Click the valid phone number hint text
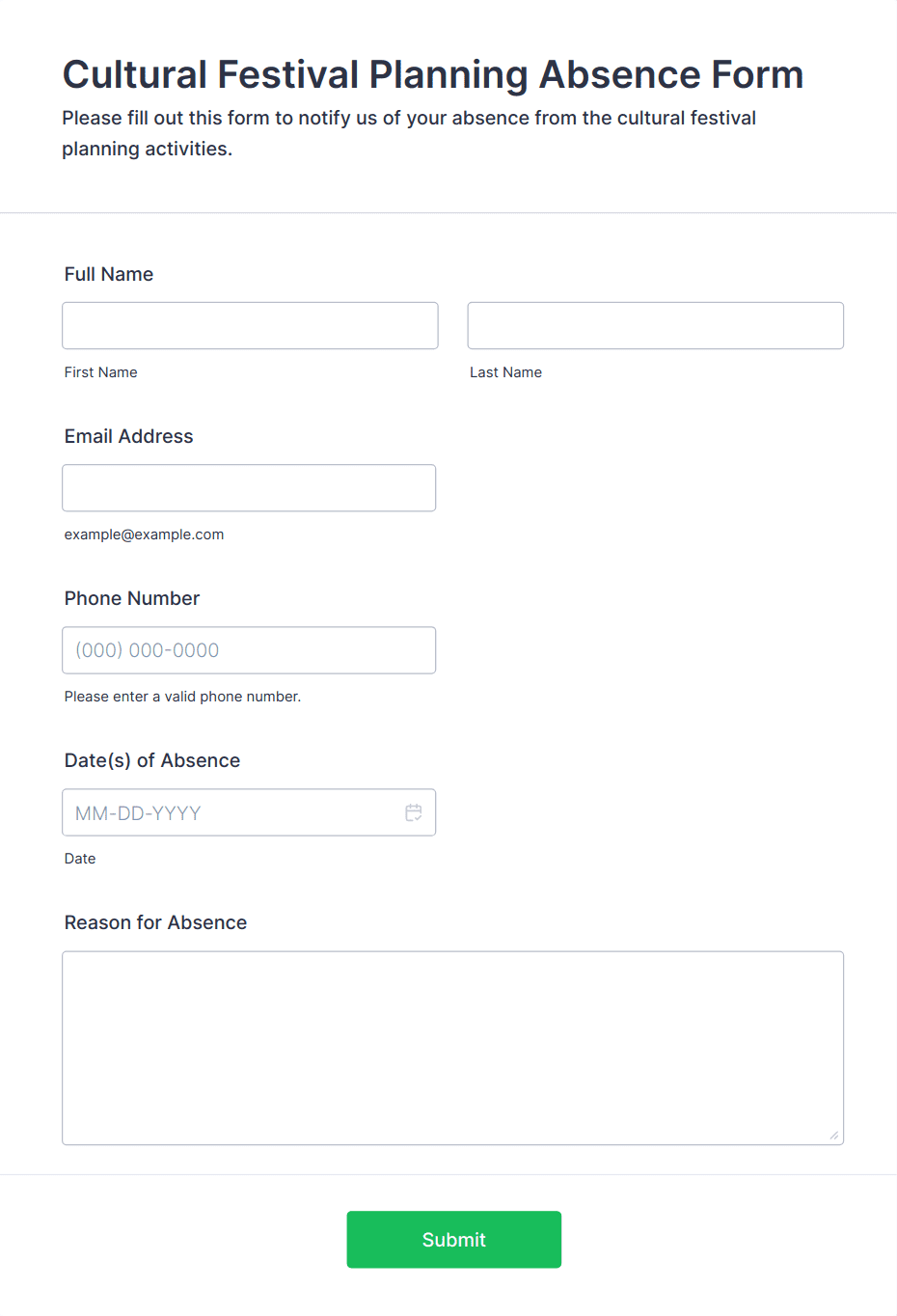Screen dimensions: 897x1316 tap(182, 697)
